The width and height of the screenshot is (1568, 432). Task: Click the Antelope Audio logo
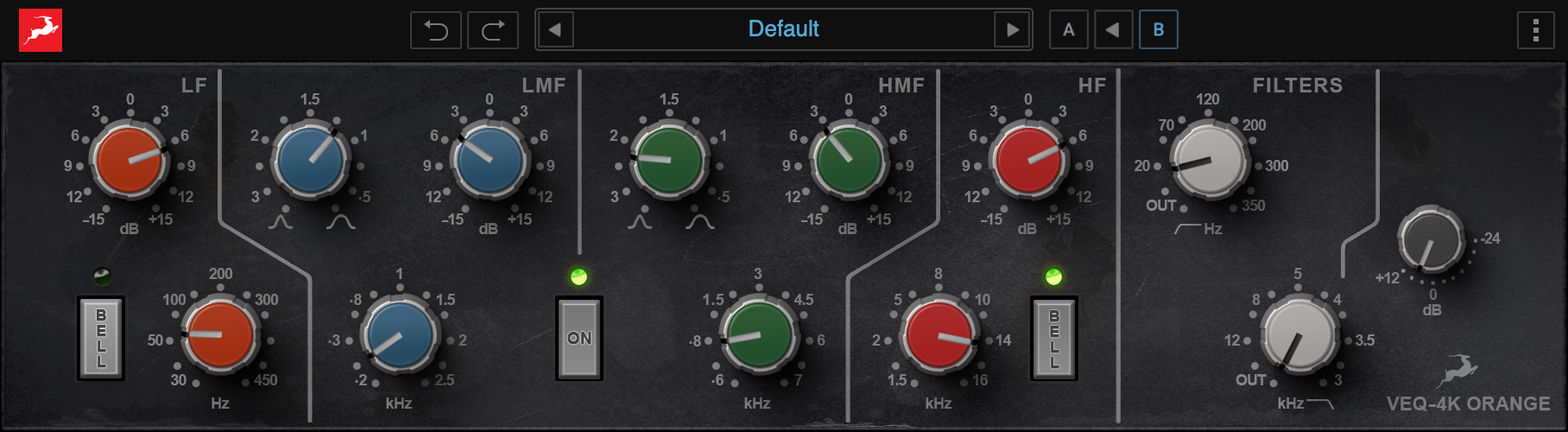point(41,30)
